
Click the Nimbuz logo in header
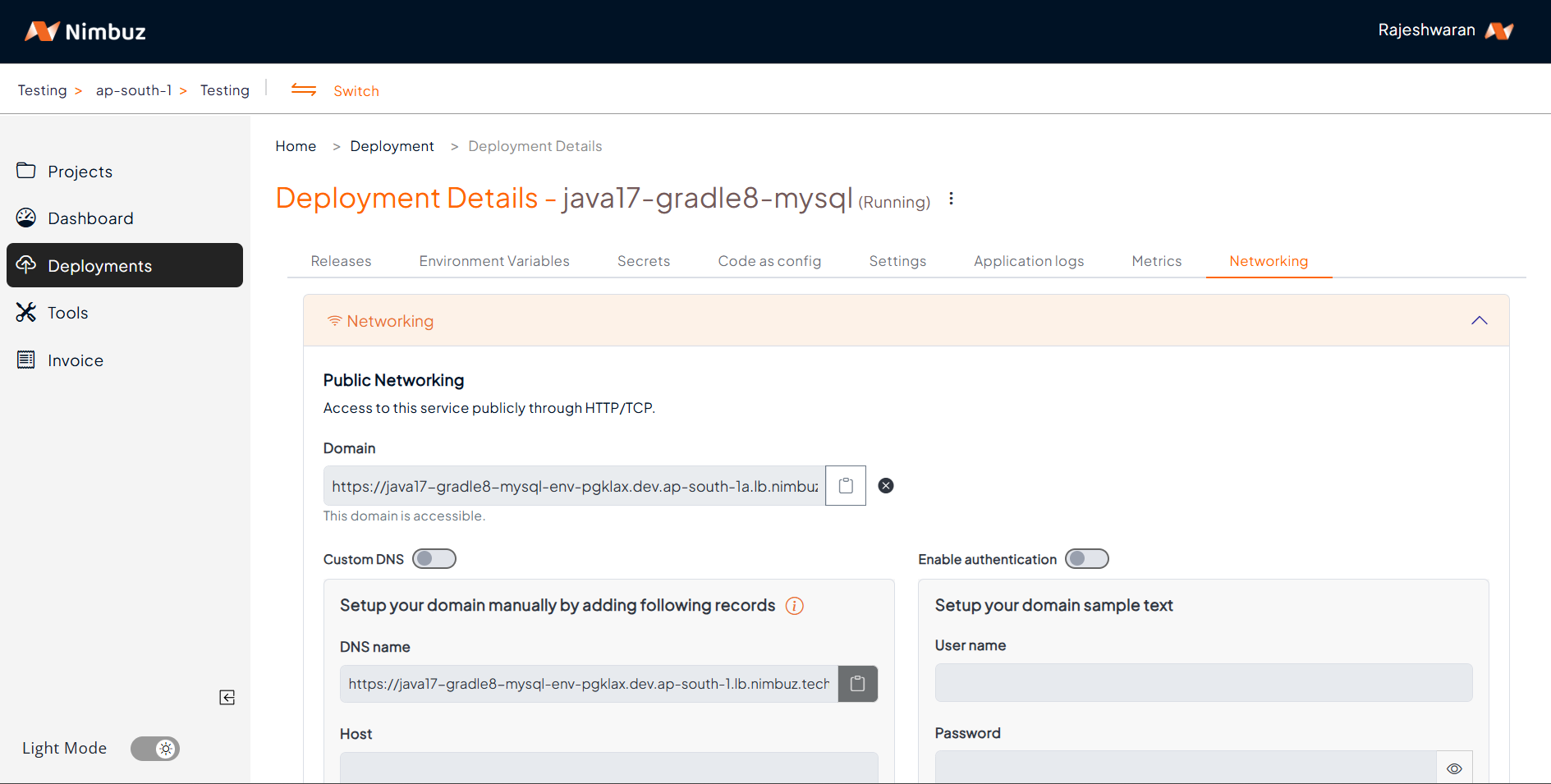pyautogui.click(x=85, y=31)
